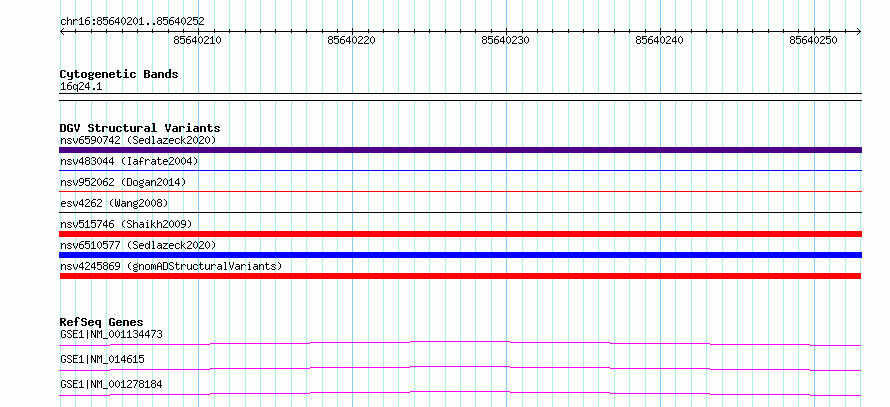Select ruler position 85640240
890x407 pixels.
(x=660, y=40)
